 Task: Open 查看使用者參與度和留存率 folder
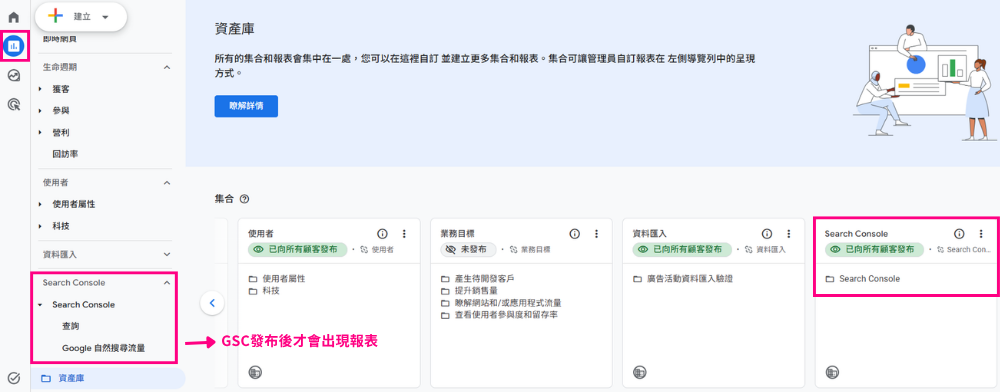click(499, 315)
